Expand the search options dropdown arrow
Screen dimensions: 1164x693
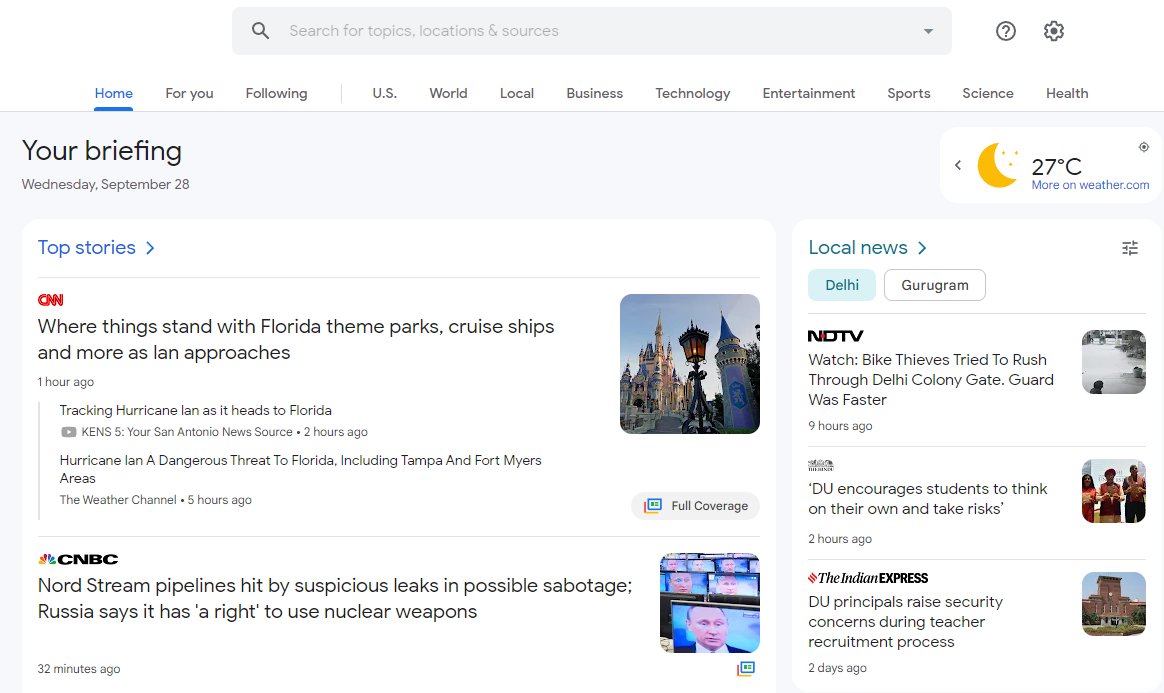coord(928,31)
